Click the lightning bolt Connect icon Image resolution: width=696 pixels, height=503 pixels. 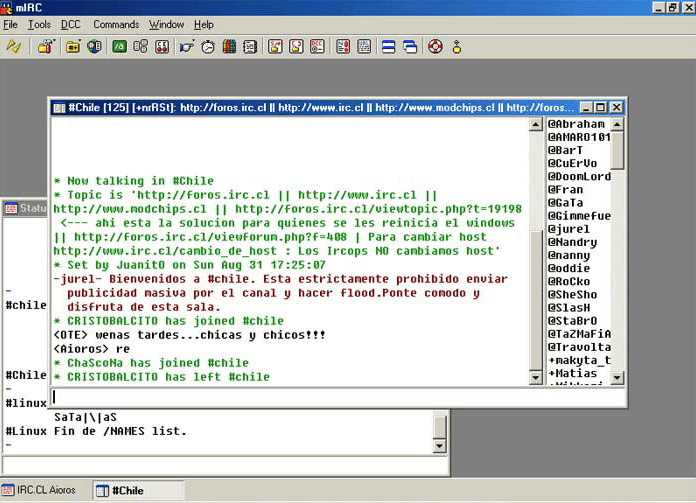pos(14,46)
